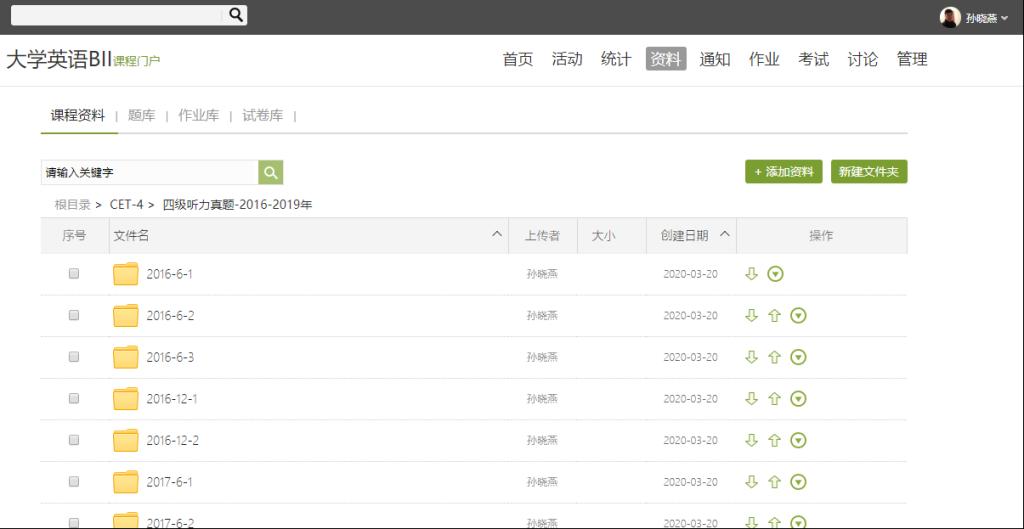The image size is (1024, 529).
Task: Select the checkbox next to 2016-6-3
Action: (x=74, y=357)
